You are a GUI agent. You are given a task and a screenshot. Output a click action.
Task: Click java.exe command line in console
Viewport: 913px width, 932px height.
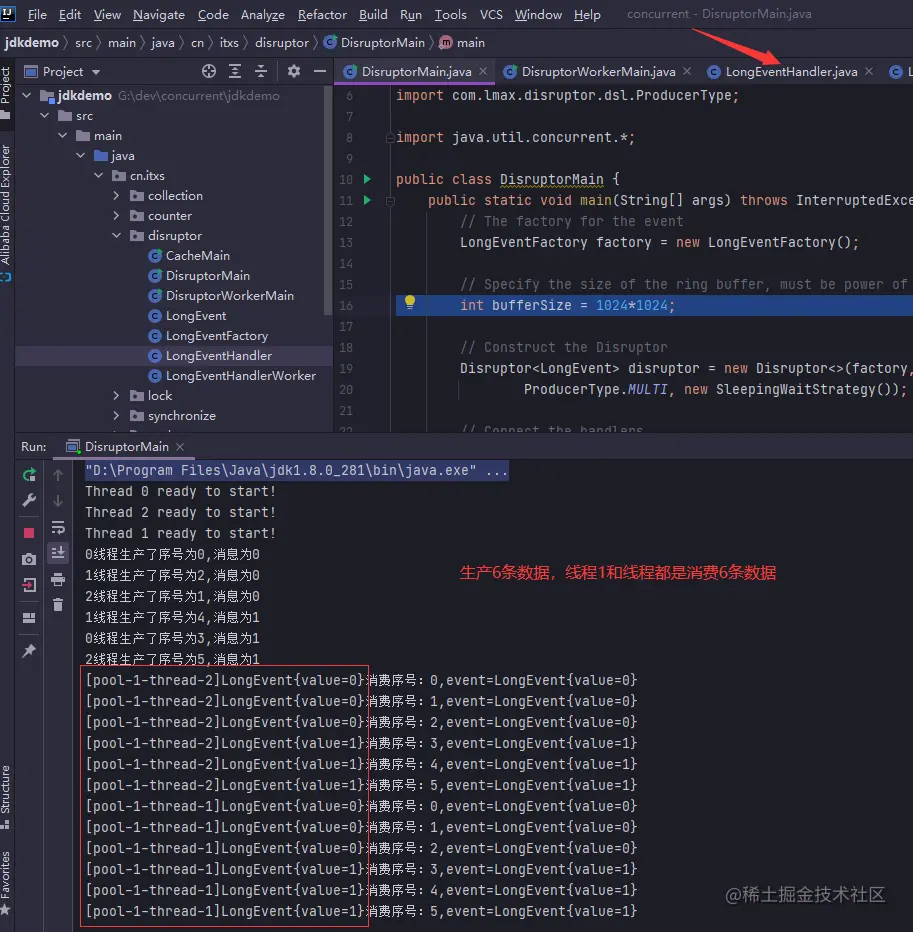[297, 471]
